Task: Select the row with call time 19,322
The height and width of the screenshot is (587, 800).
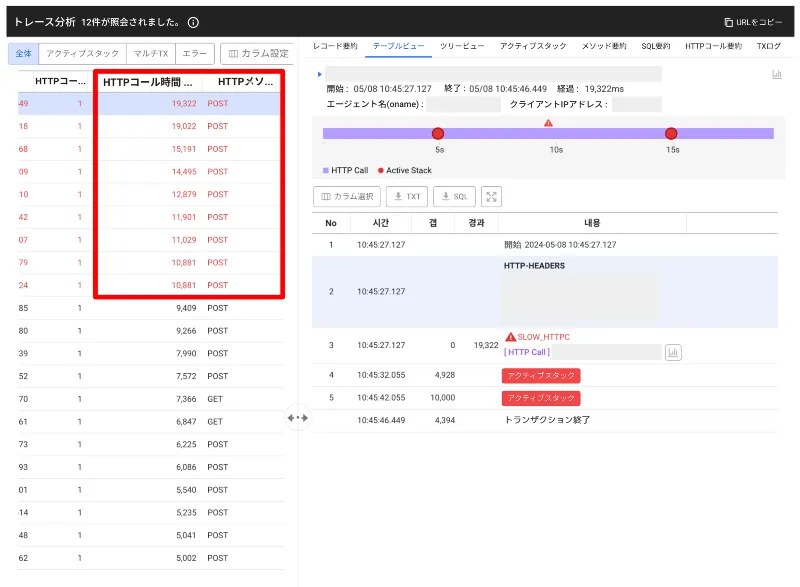Action: click(x=151, y=104)
